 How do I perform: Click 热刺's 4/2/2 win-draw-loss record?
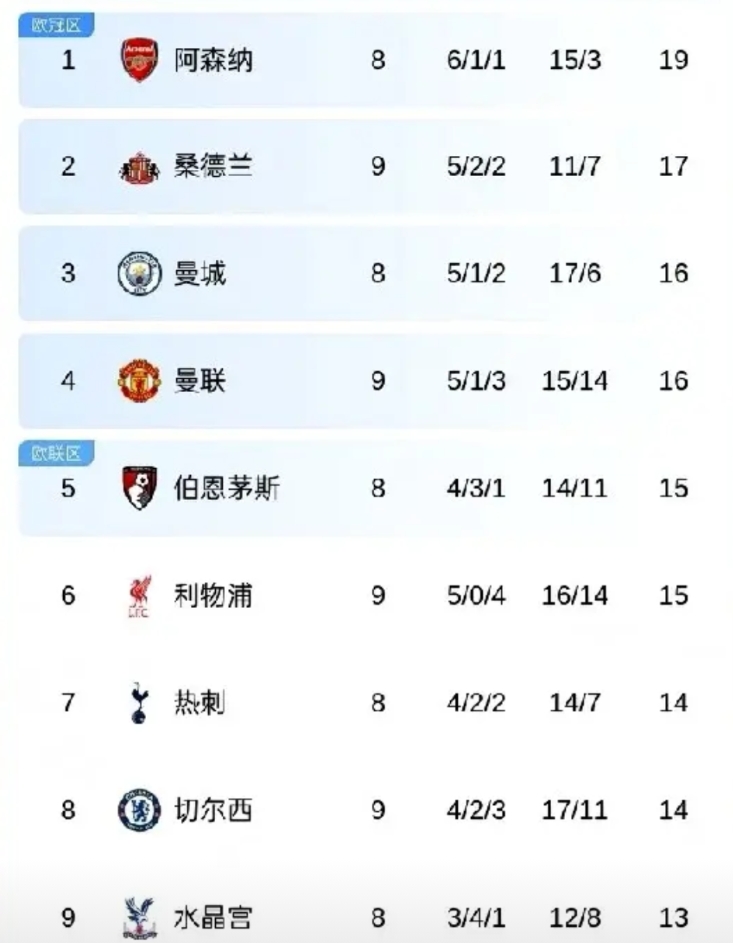[x=476, y=703]
